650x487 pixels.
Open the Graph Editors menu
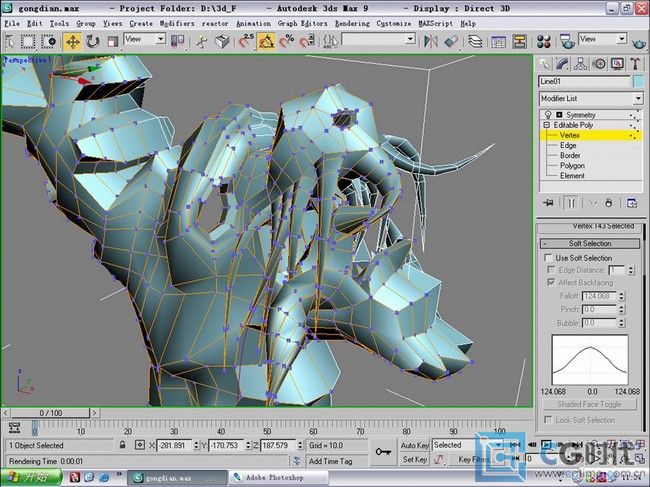(303, 24)
